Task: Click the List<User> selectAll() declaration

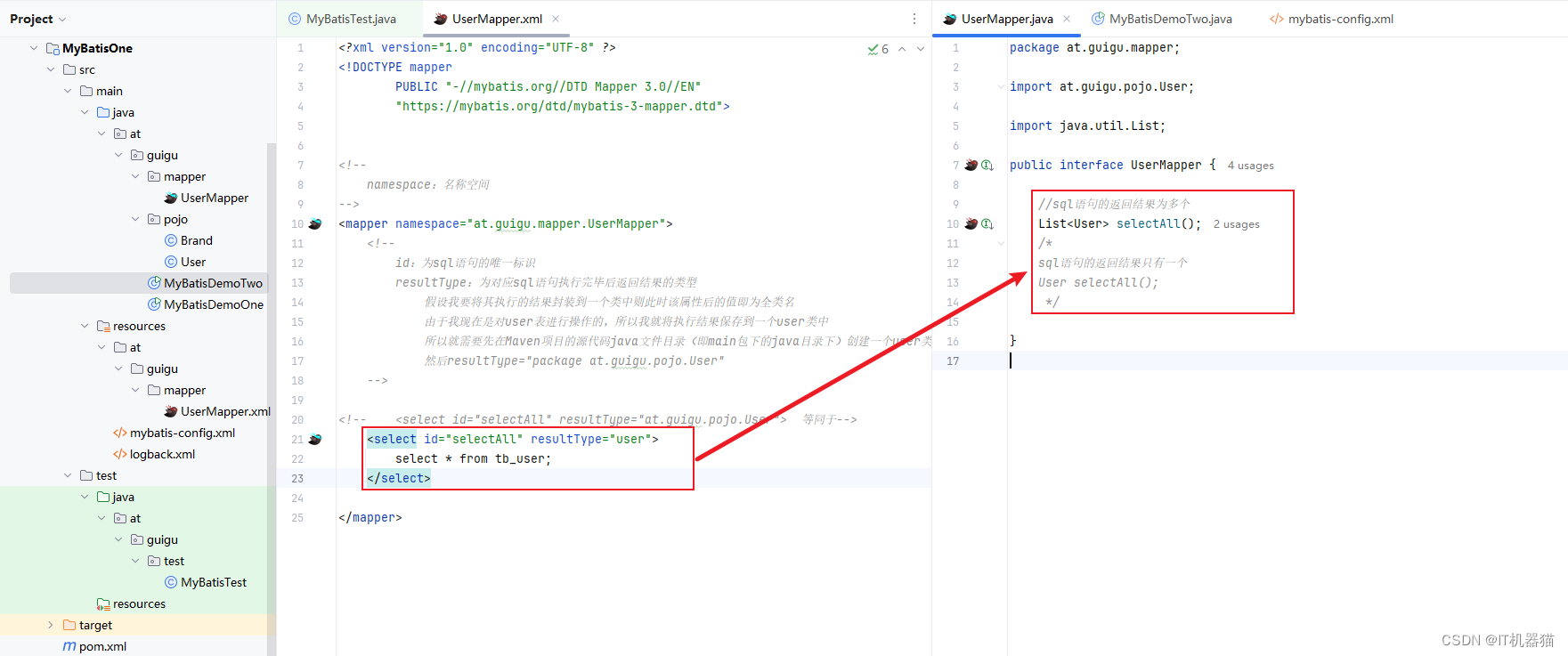Action: click(x=1120, y=223)
